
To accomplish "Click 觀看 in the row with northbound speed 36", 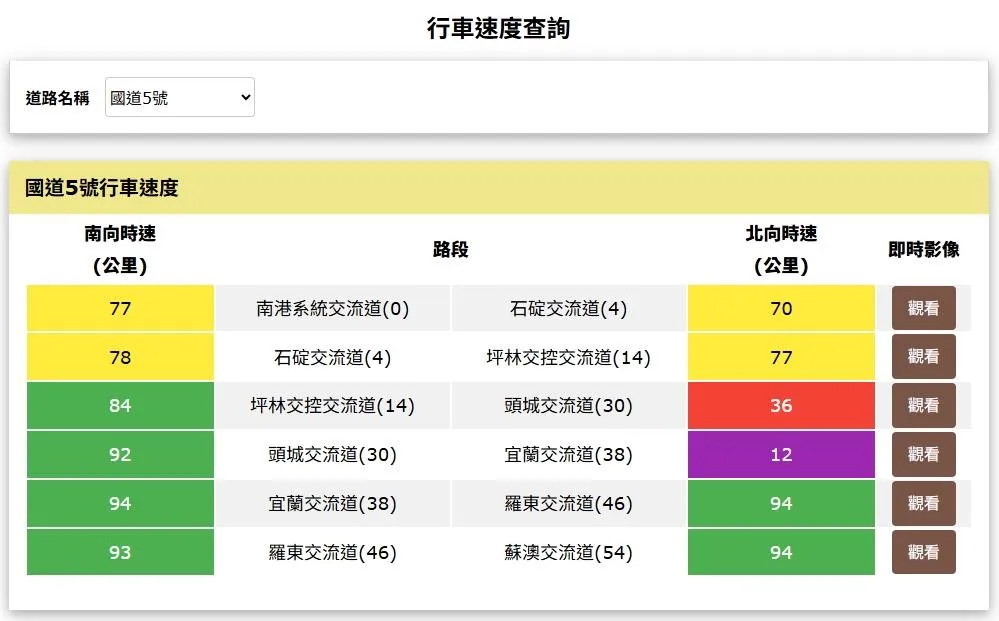I will pos(923,405).
